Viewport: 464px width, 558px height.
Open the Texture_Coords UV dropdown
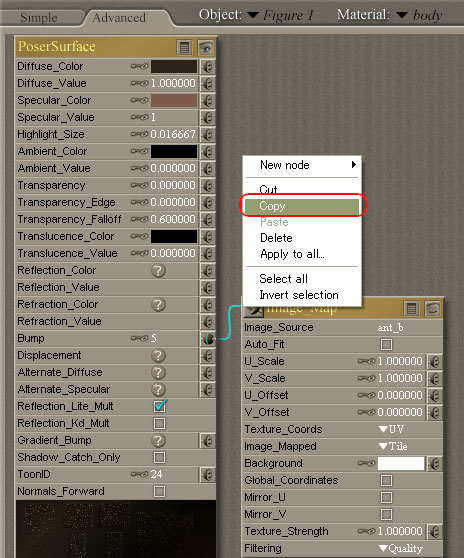coord(391,429)
